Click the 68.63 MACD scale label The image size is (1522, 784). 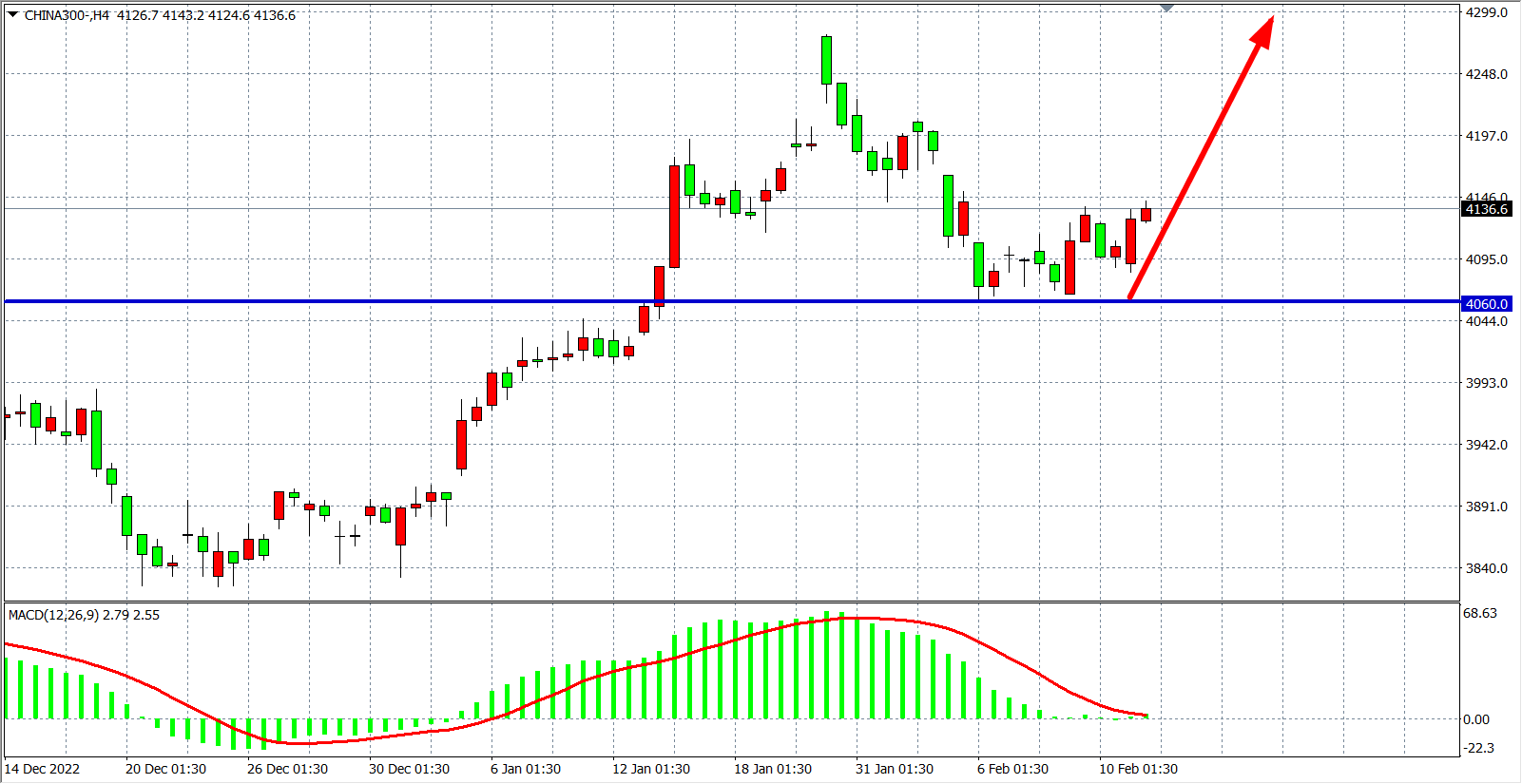[1480, 613]
